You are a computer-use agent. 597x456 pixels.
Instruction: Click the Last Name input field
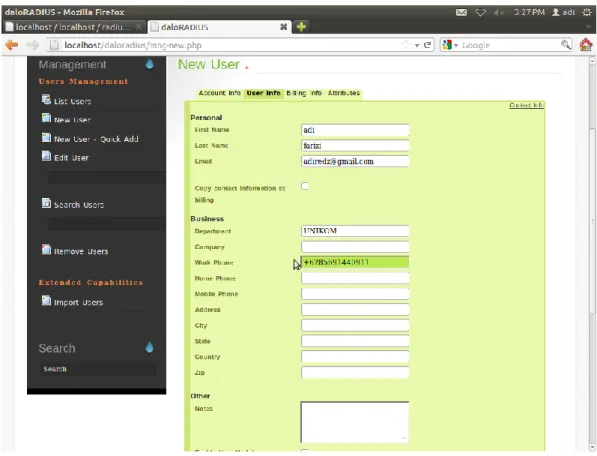(355, 145)
